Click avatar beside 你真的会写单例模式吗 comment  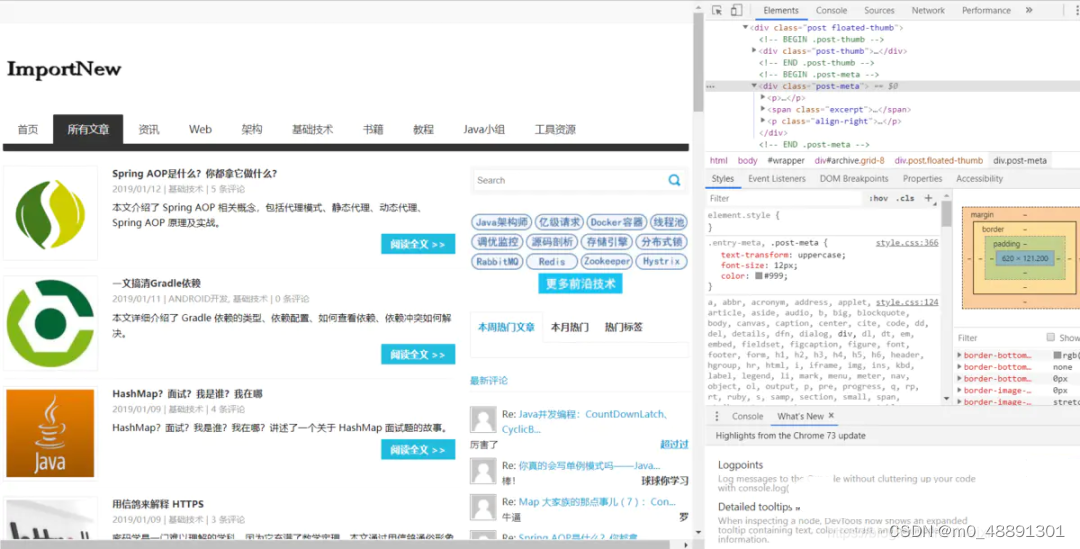coord(483,471)
